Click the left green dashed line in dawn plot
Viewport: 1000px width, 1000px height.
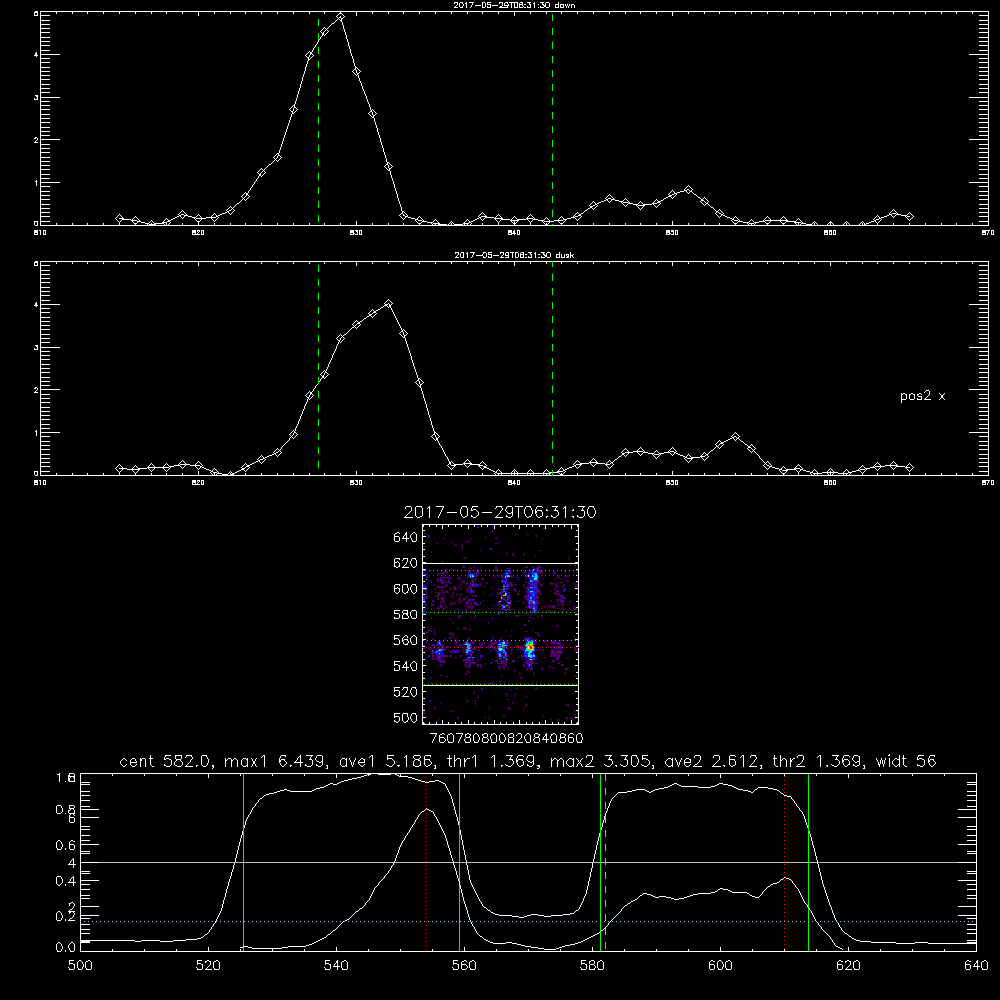click(x=318, y=118)
